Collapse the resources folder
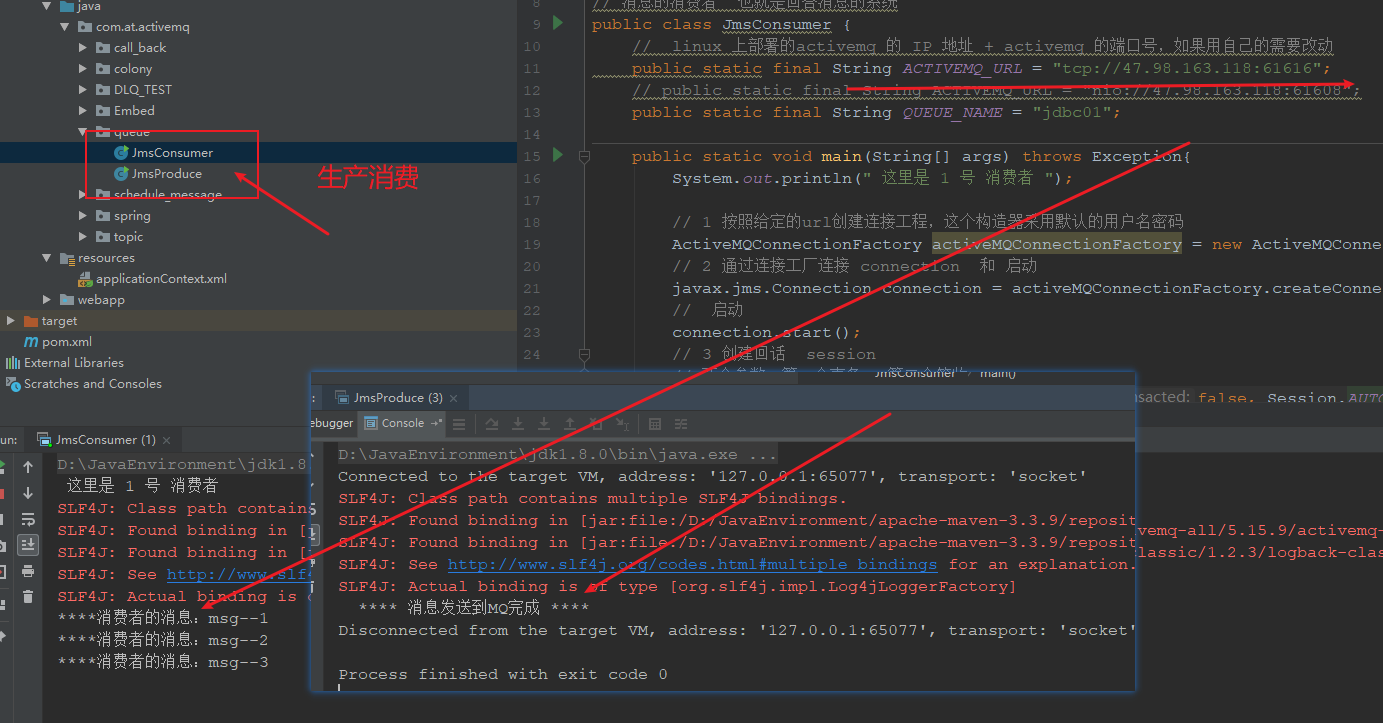The width and height of the screenshot is (1383, 723). point(47,258)
